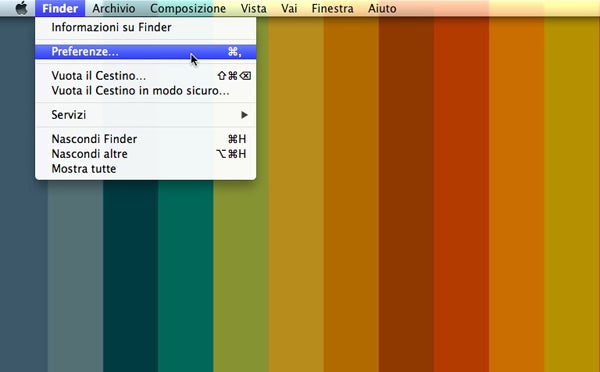
Task: Select Preferenze… in Finder menu
Action: 145,52
